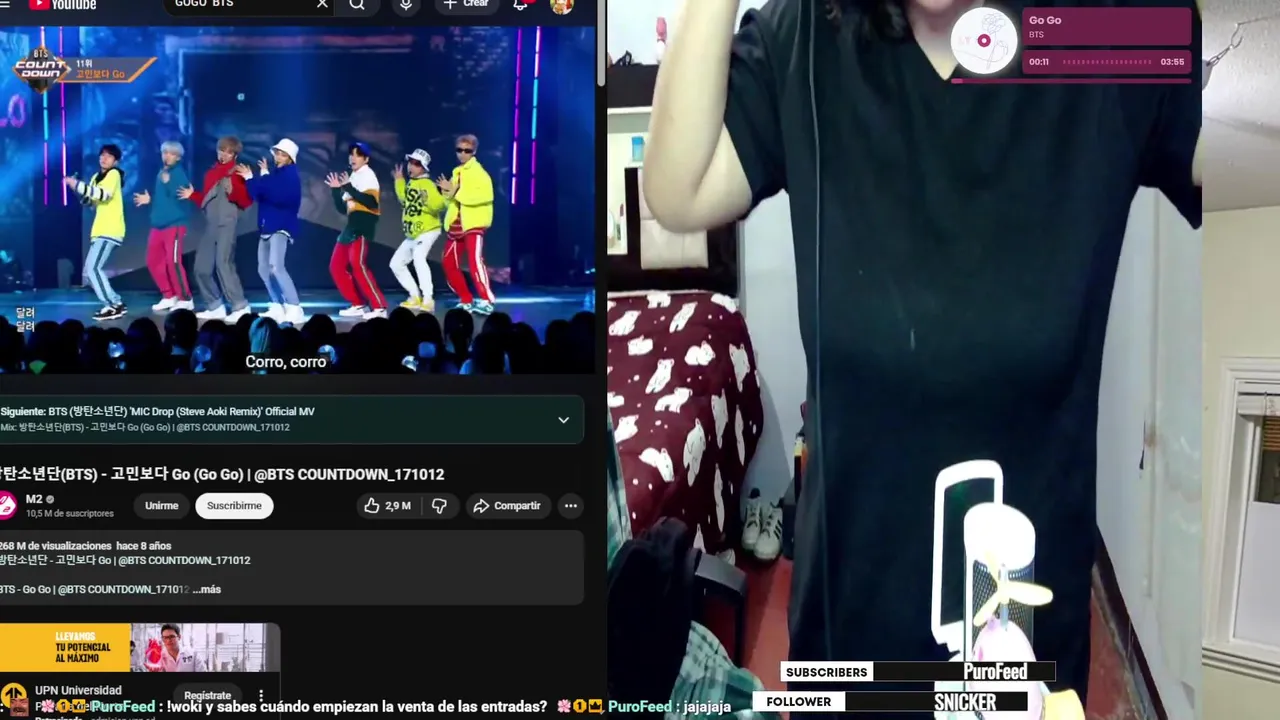Open the ad's three-dot options
1280x720 pixels.
(261, 695)
